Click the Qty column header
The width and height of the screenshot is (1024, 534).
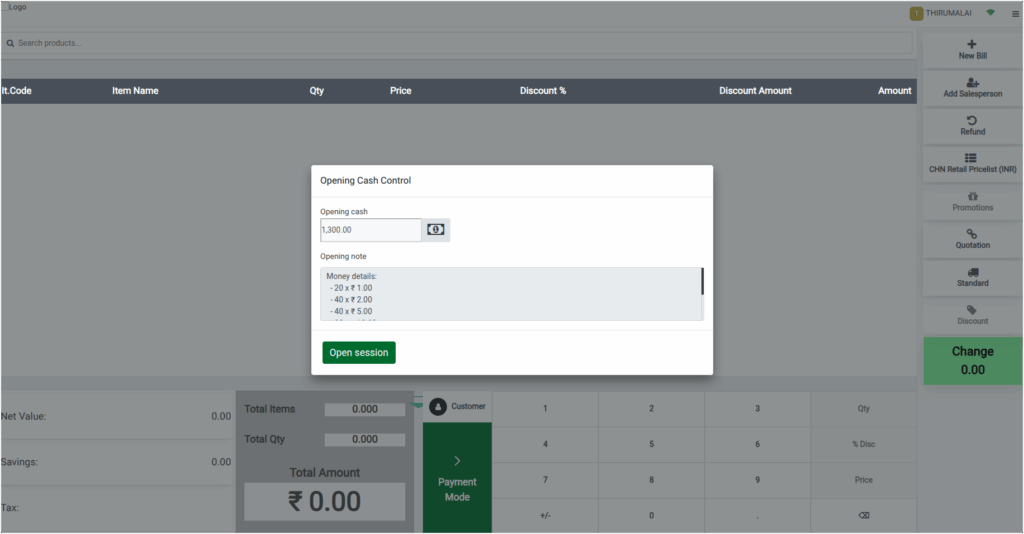(317, 91)
